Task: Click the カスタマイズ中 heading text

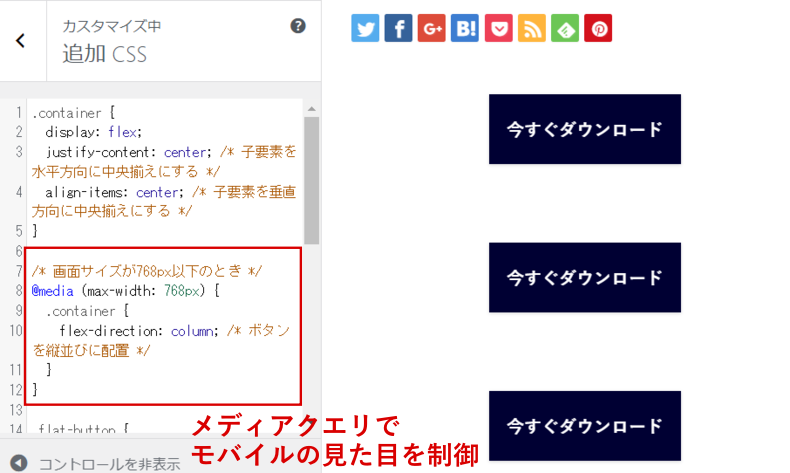Action: [111, 26]
